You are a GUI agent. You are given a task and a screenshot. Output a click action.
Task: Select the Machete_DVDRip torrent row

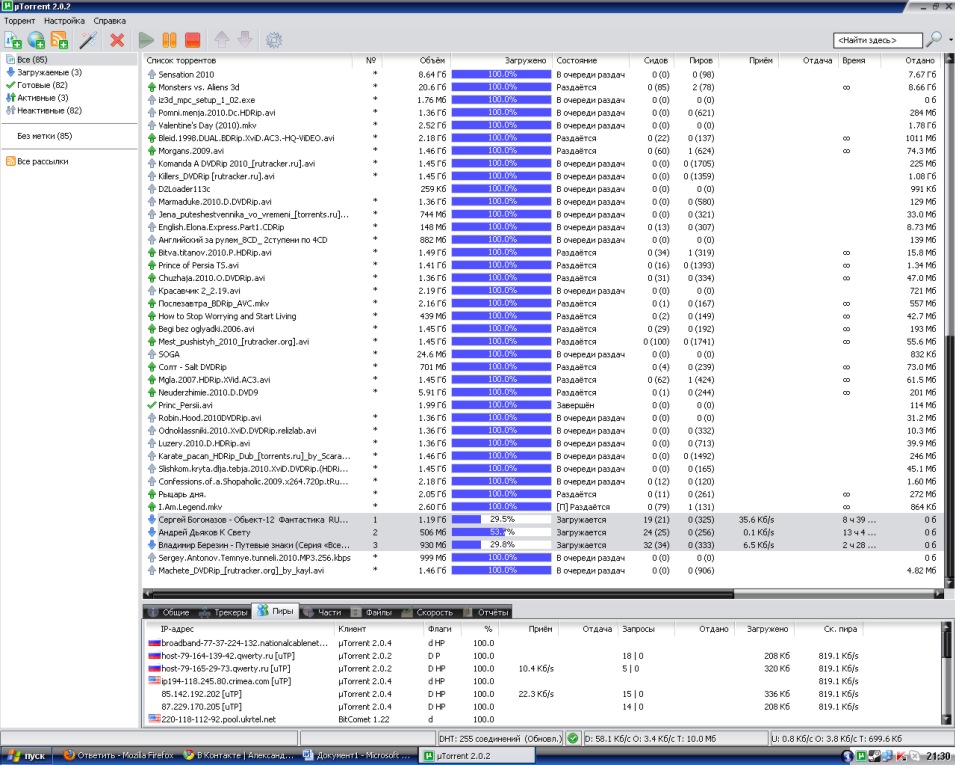click(x=542, y=571)
